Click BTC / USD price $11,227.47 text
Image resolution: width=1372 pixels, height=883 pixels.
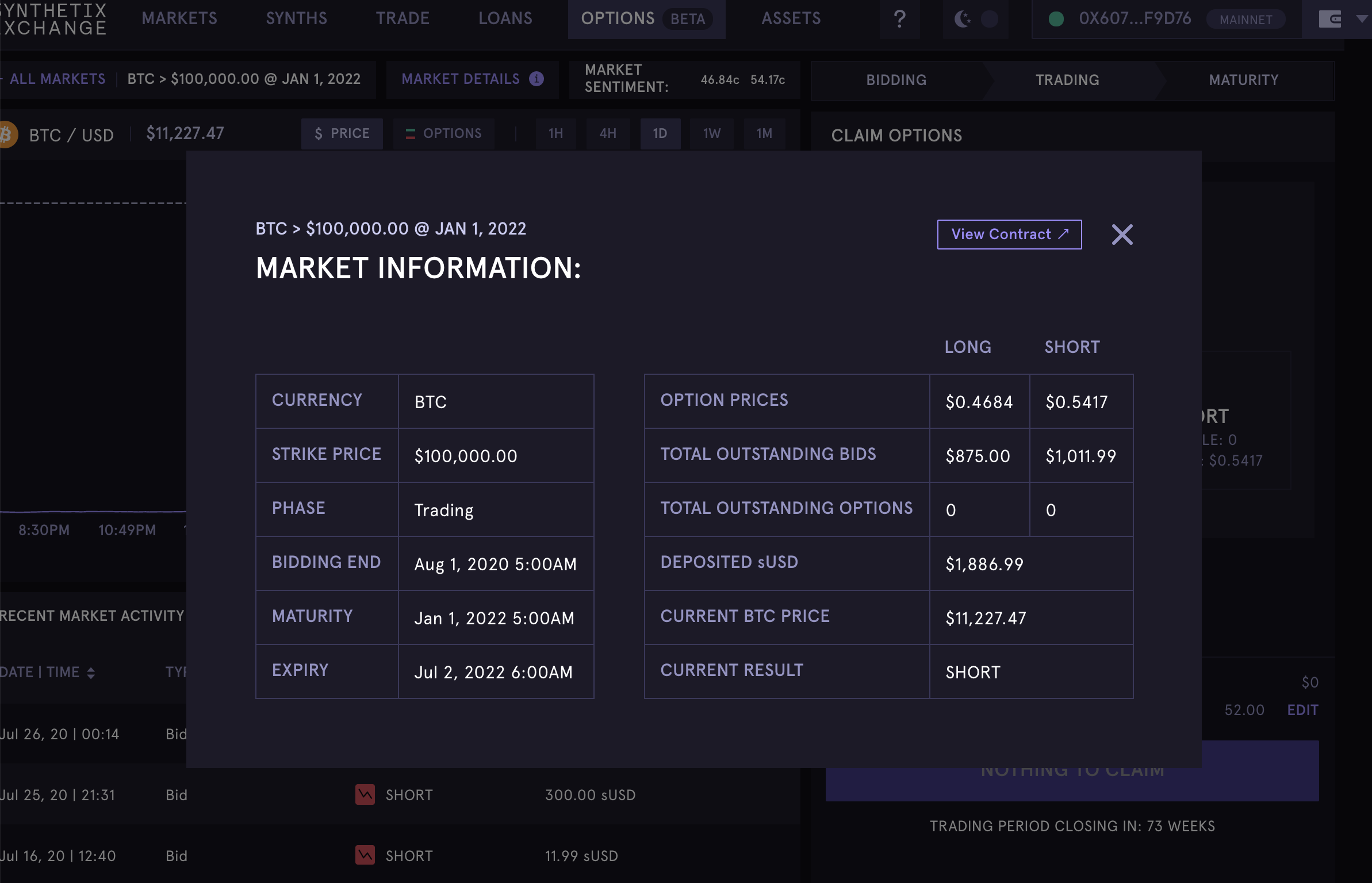pos(185,133)
